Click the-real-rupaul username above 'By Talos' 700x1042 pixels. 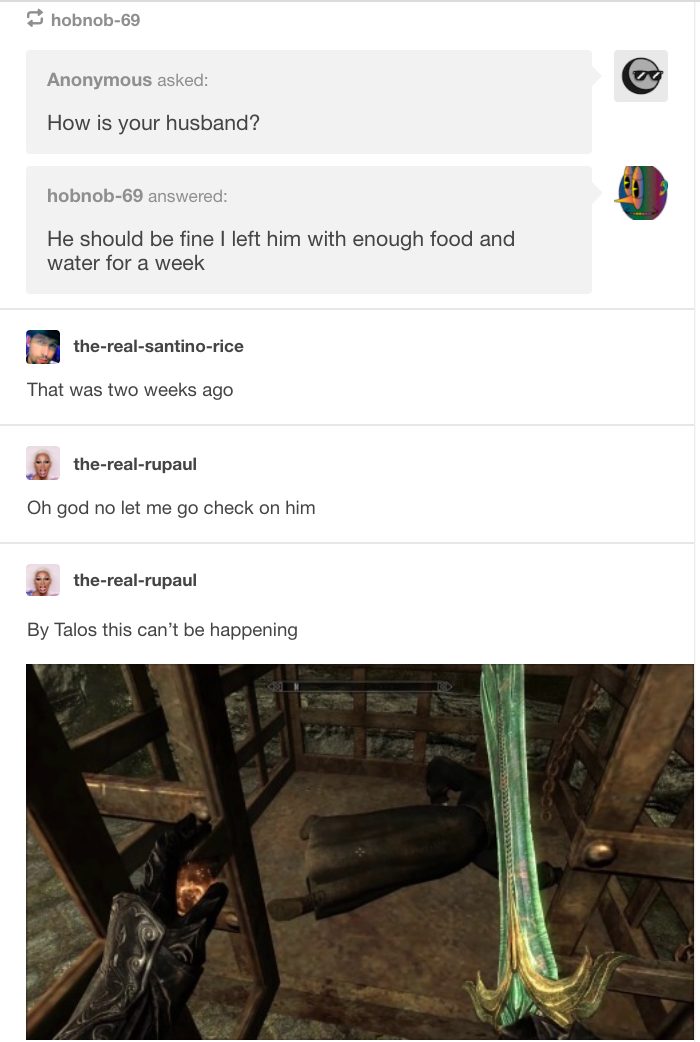[135, 580]
